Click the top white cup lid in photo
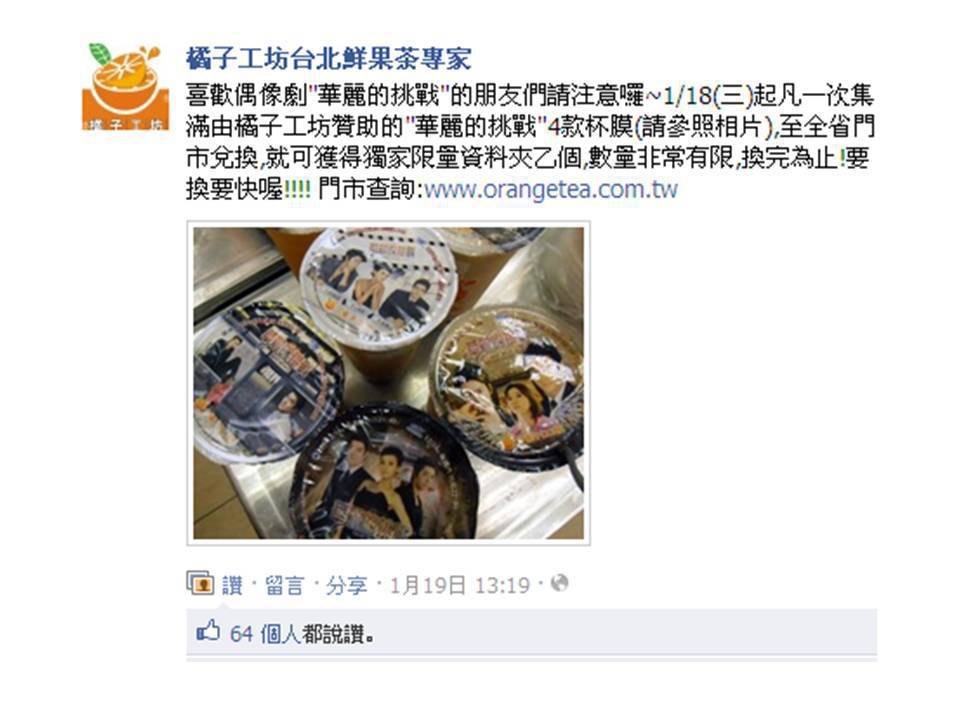Viewport: 960px width, 720px height. tap(380, 285)
